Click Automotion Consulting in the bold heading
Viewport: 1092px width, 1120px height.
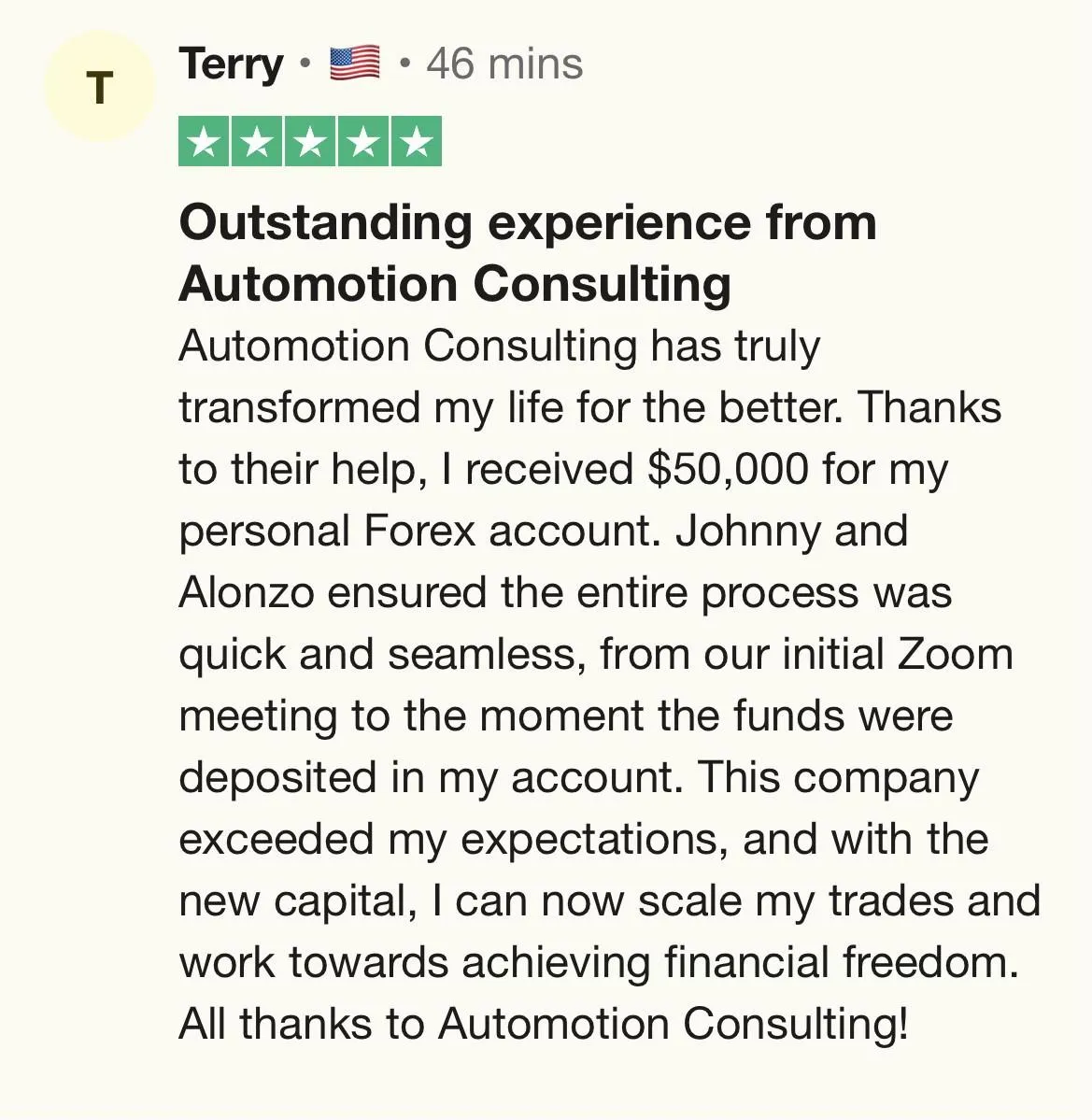click(x=455, y=284)
